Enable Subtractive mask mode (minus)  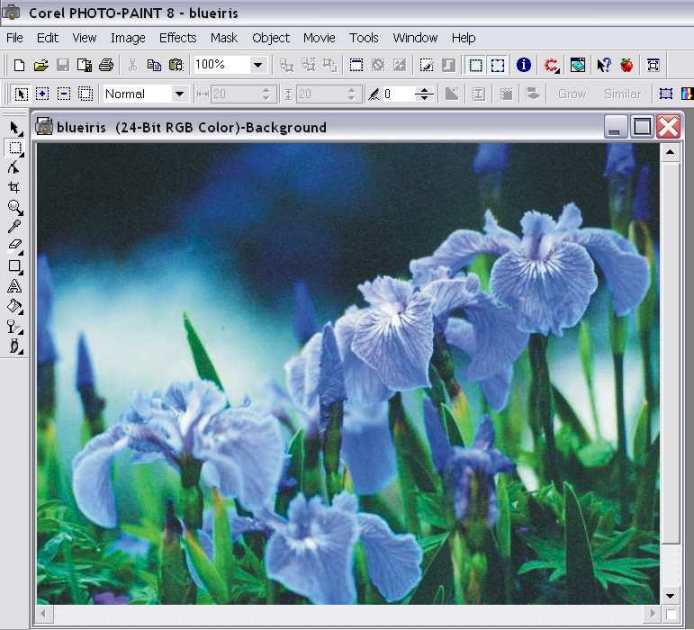(x=64, y=94)
